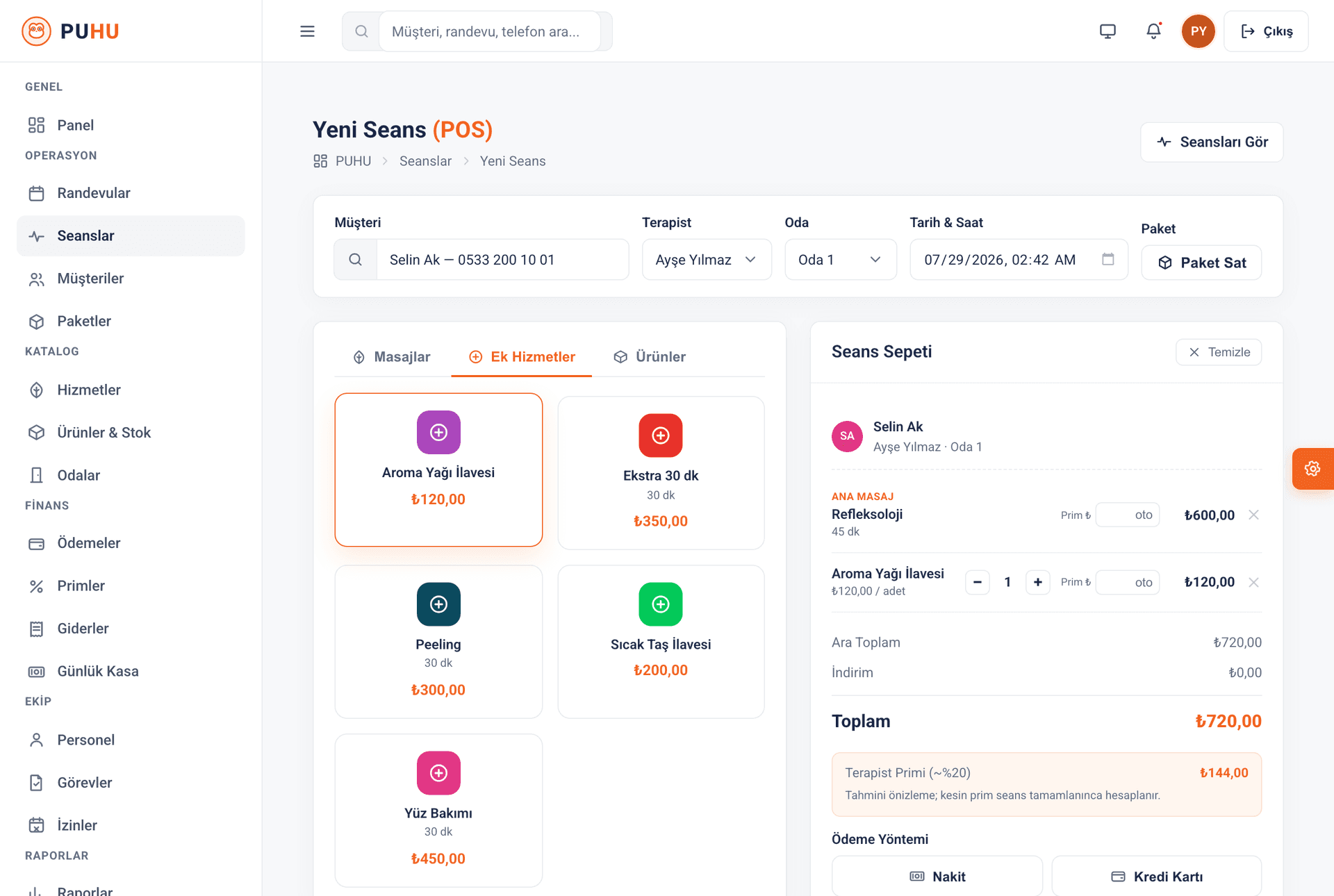Switch to the Masajlar tab
This screenshot has height=896, width=1334.
pos(391,356)
